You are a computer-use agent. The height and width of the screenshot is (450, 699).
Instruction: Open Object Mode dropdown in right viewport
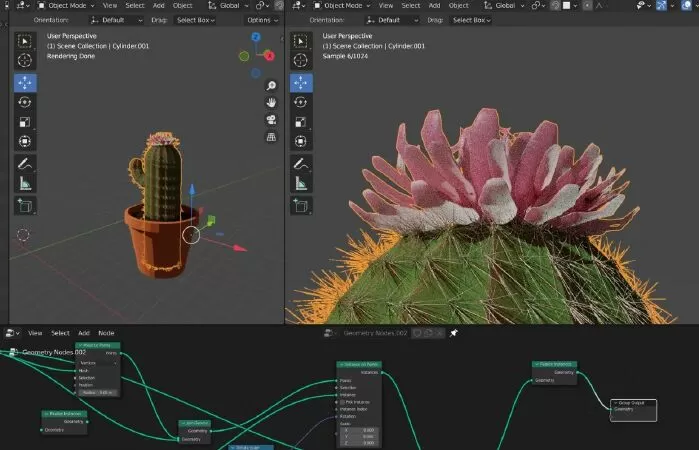point(342,6)
